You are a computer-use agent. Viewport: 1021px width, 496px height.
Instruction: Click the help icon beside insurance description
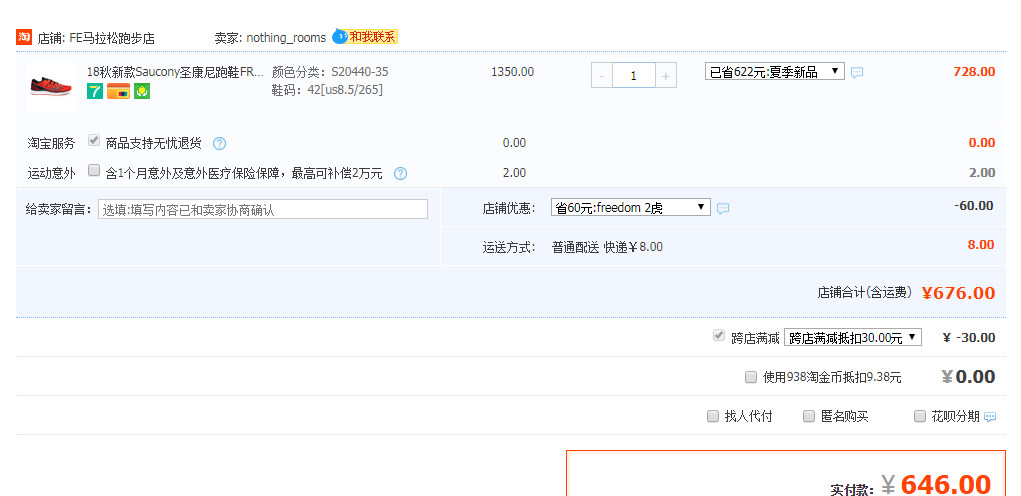point(400,173)
